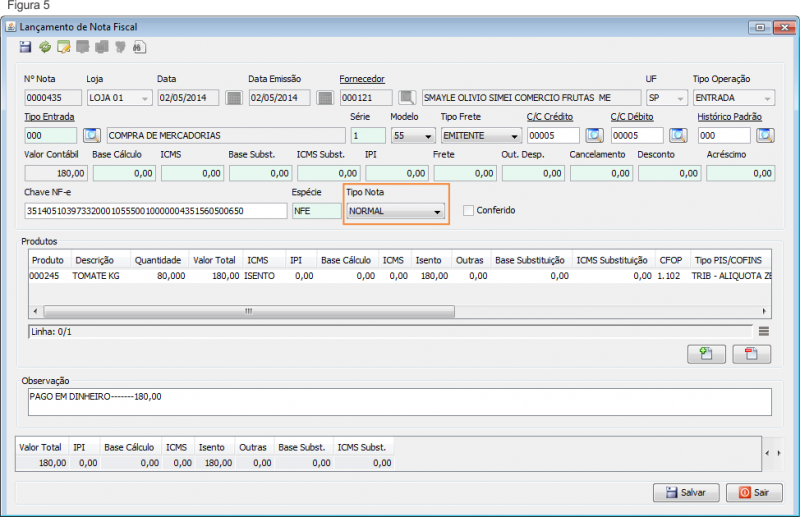Viewport: 800px width, 517px height.
Task: Click the Nº Nota field with 0000435
Action: click(x=53, y=97)
